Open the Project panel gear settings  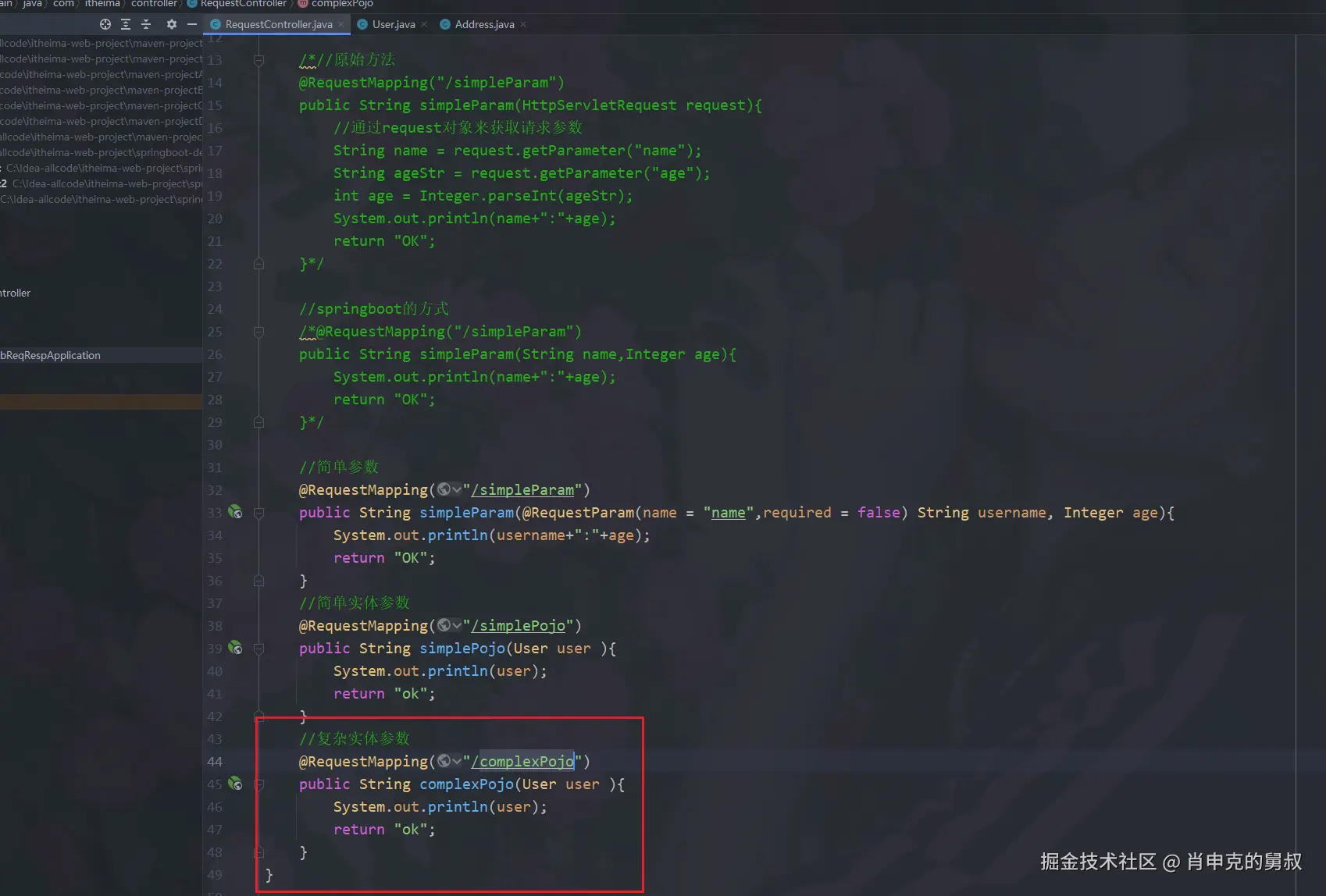pyautogui.click(x=172, y=24)
